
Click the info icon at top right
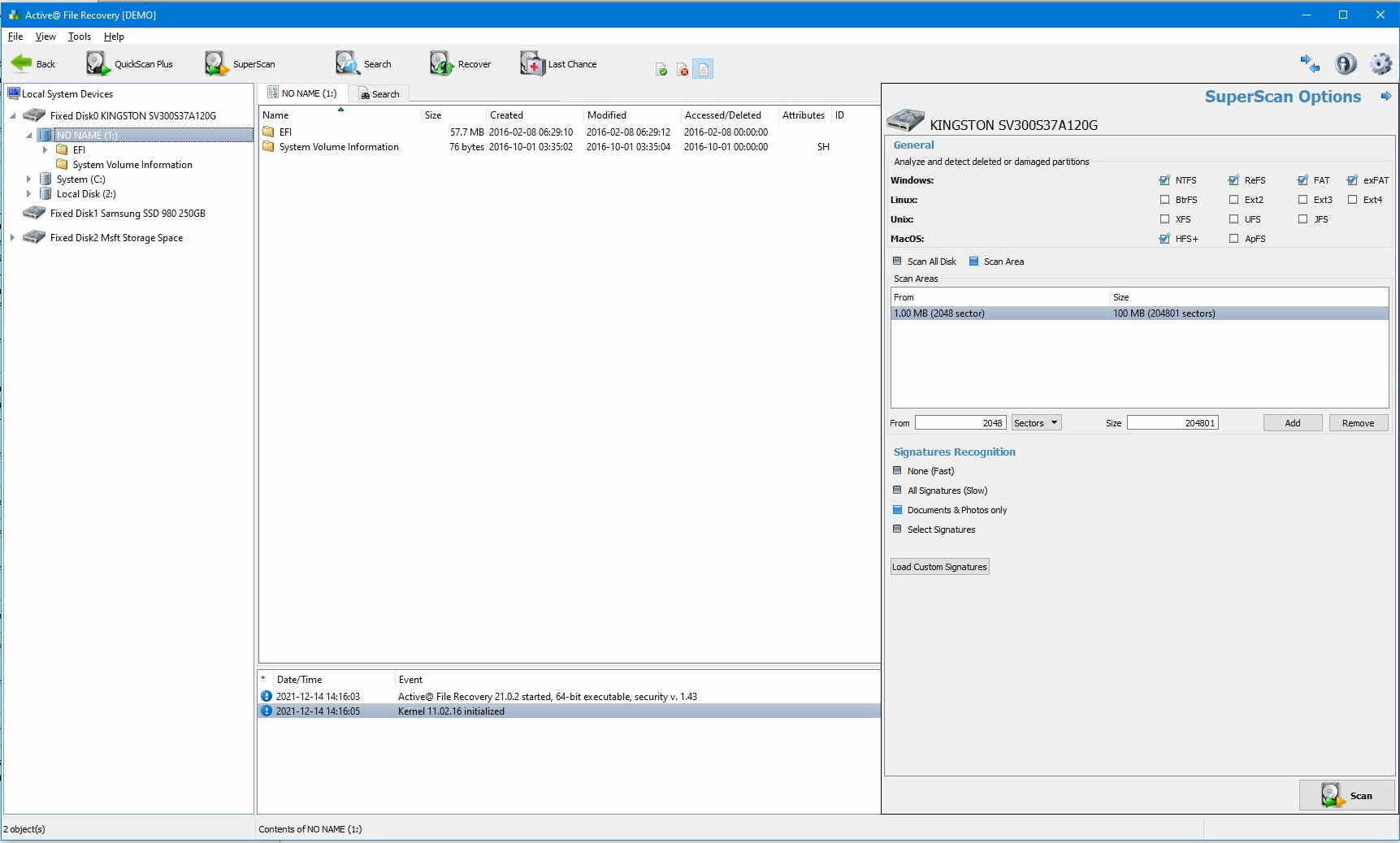[x=1346, y=64]
